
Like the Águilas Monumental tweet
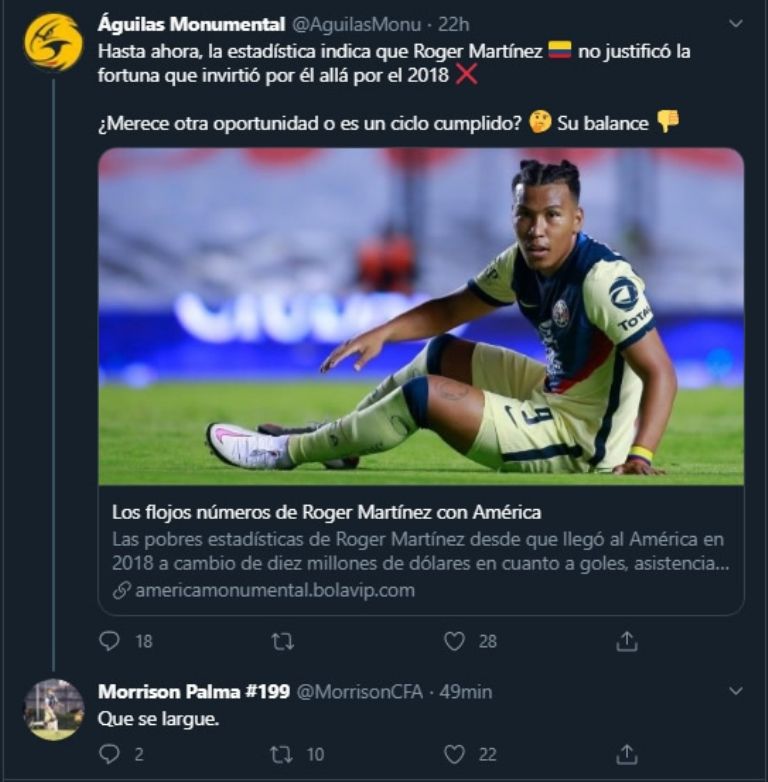coord(455,641)
